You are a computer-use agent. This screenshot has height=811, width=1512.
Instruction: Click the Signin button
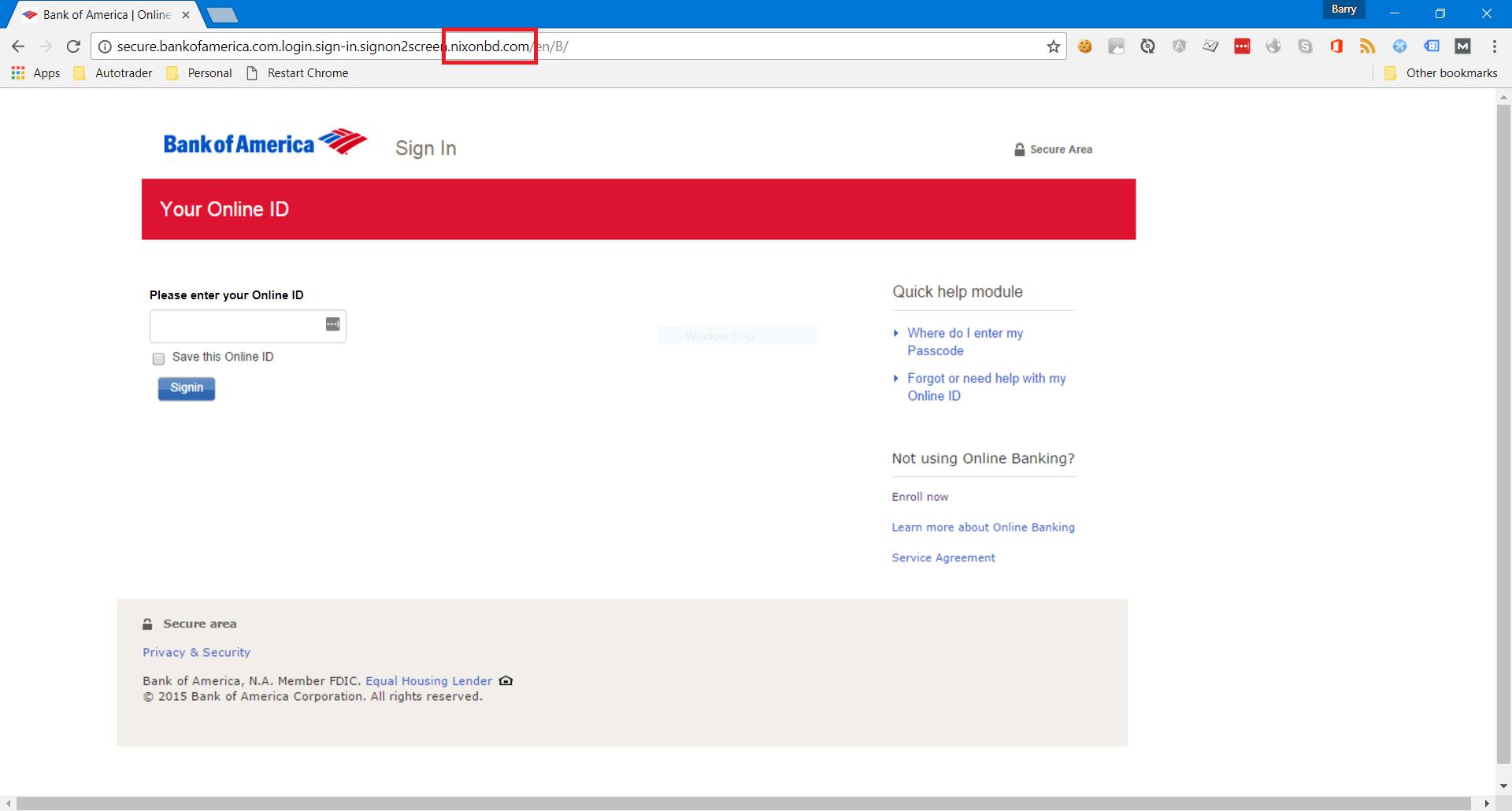click(x=187, y=388)
